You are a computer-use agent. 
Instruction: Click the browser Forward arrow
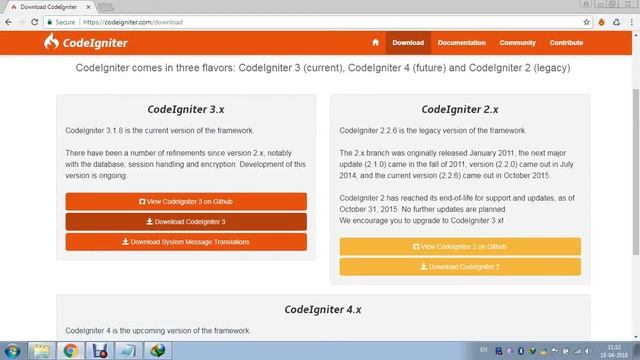(x=22, y=22)
